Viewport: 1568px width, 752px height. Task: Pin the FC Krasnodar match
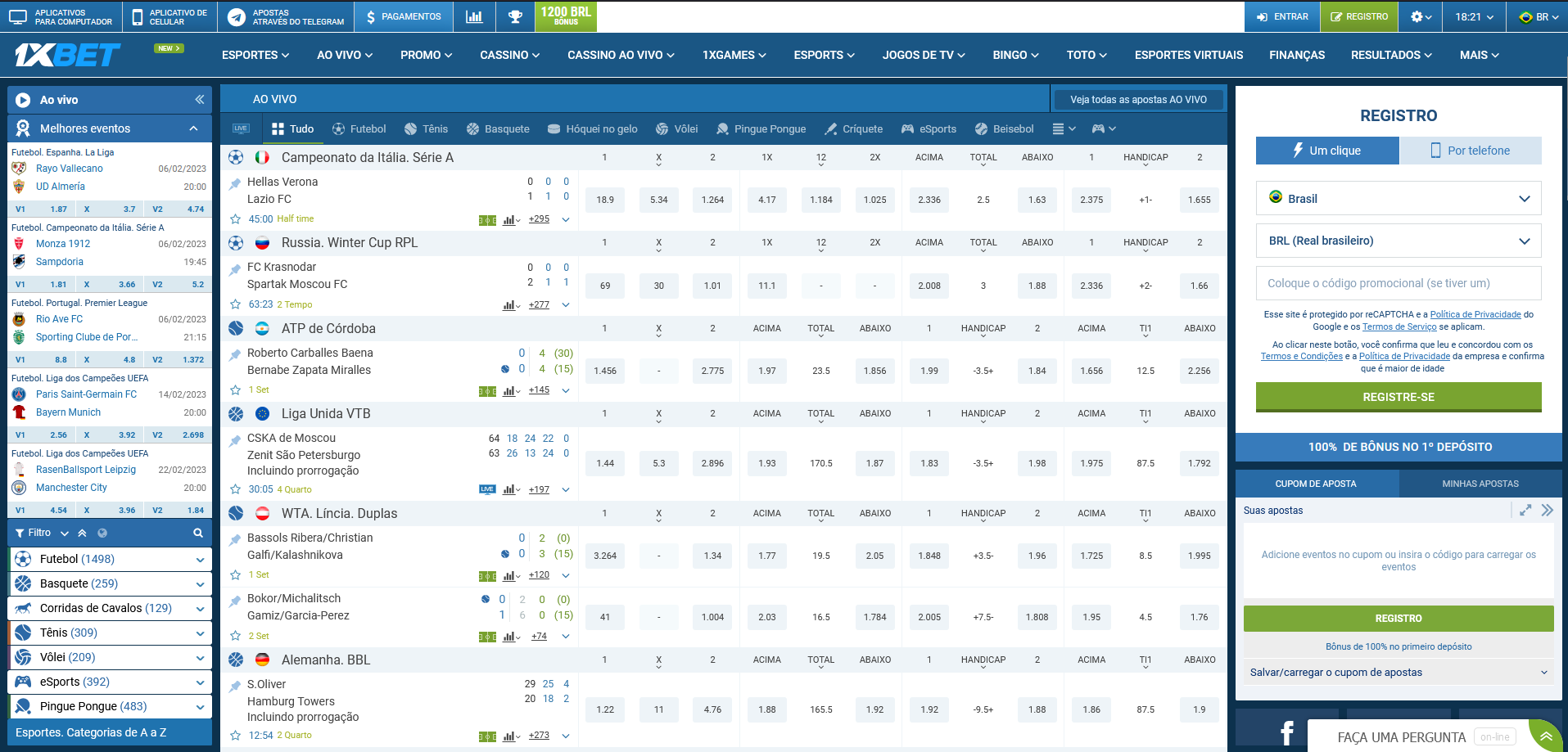point(236,269)
